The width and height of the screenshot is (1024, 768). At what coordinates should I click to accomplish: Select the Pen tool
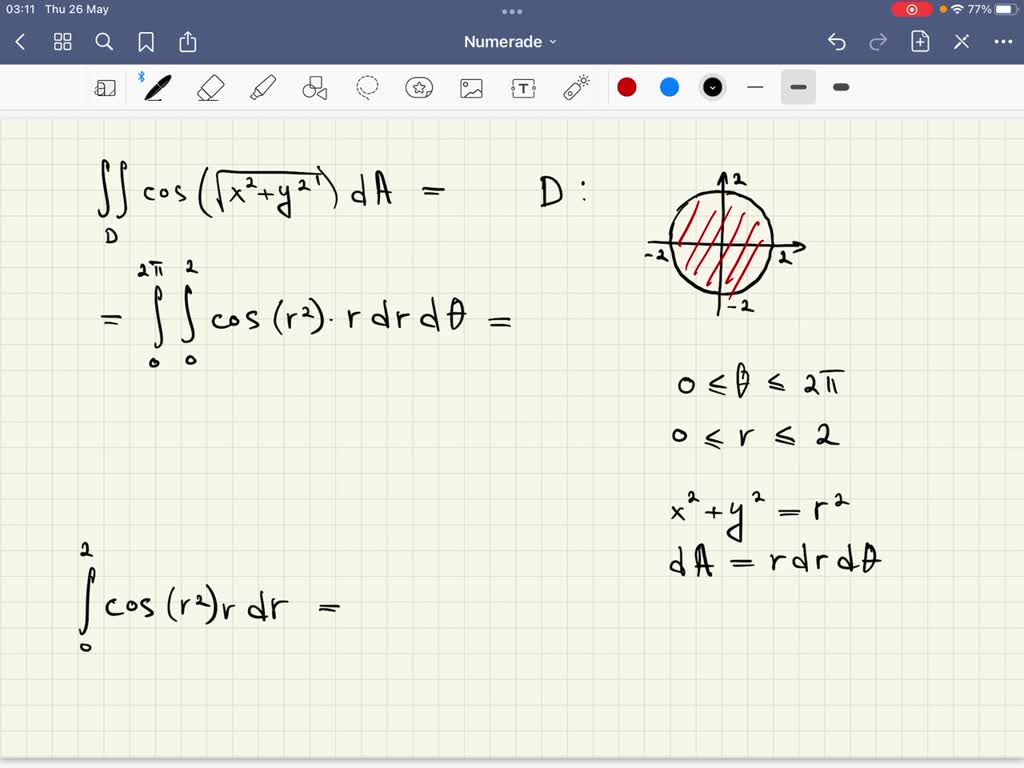153,87
